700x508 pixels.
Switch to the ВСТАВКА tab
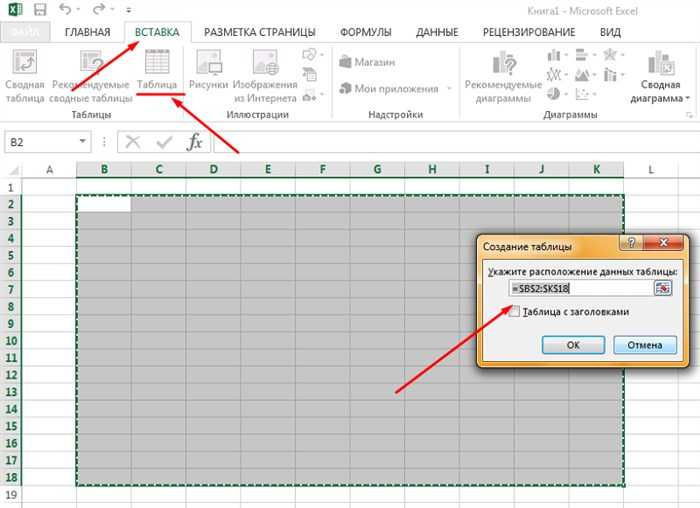point(157,32)
